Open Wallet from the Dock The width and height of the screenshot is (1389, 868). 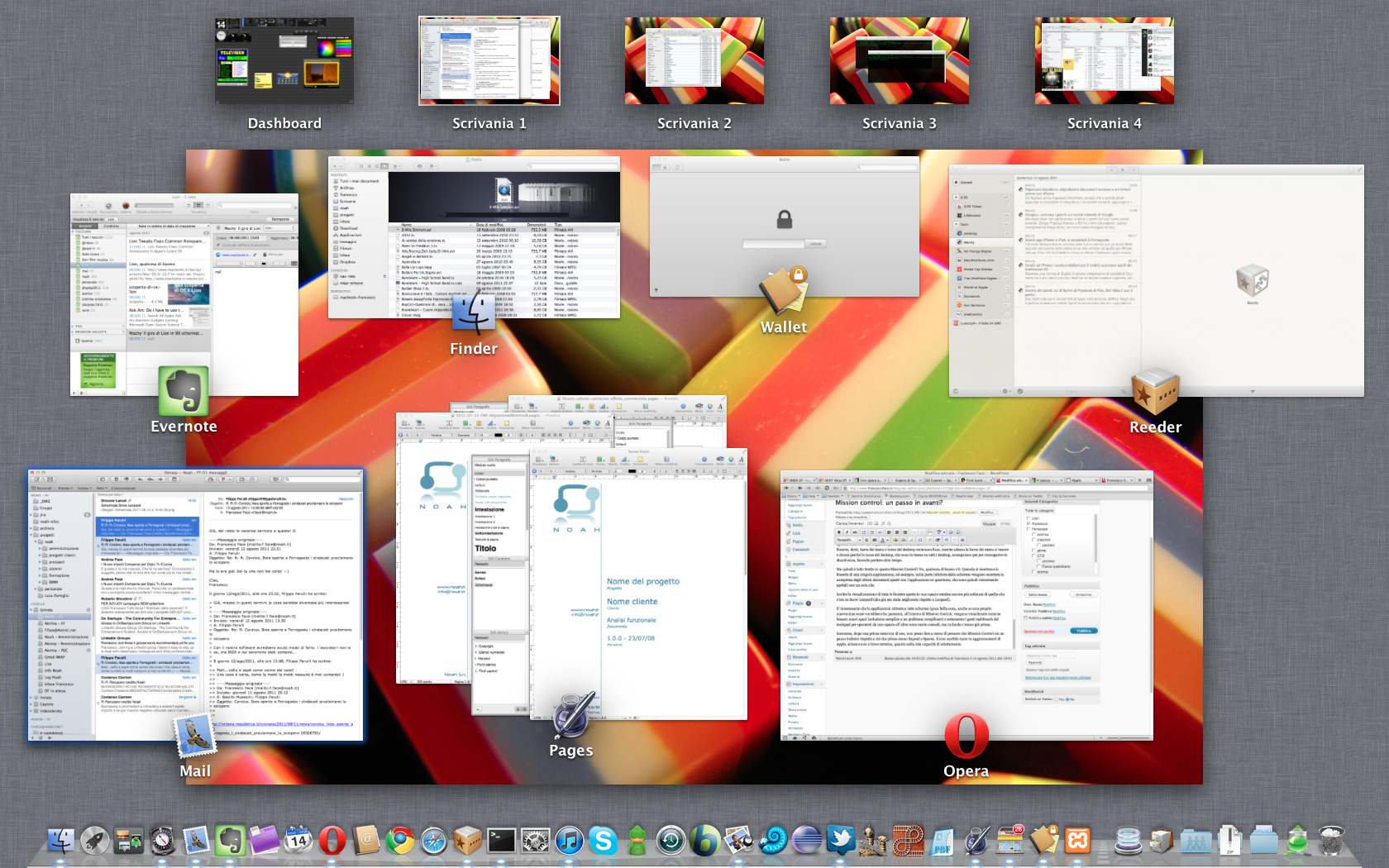coord(1044,841)
